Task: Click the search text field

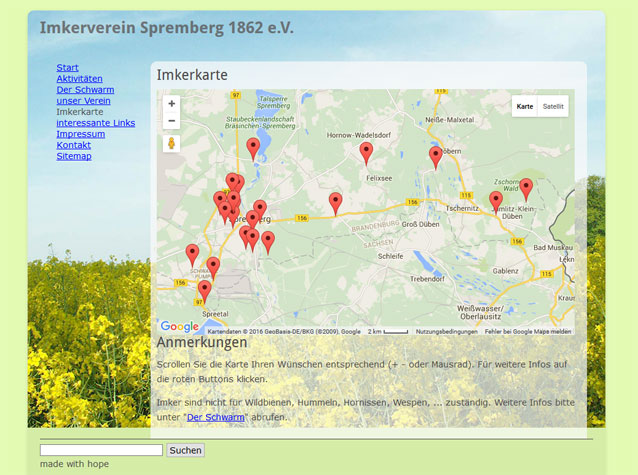Action: [x=101, y=451]
